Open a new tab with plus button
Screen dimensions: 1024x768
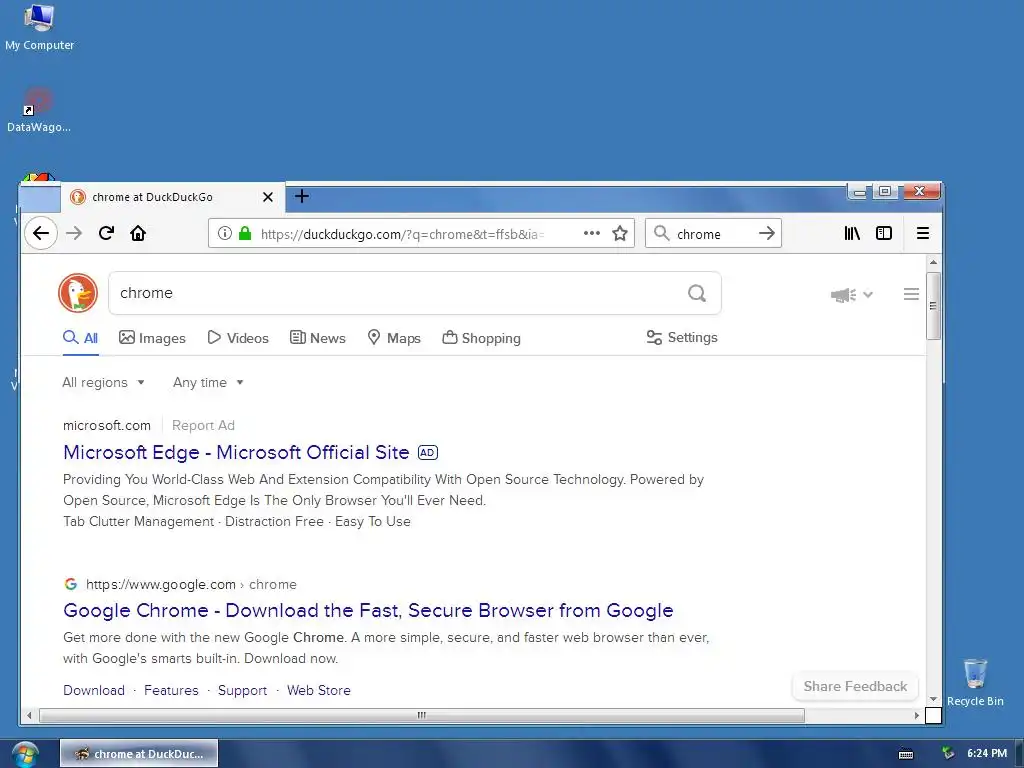(302, 196)
